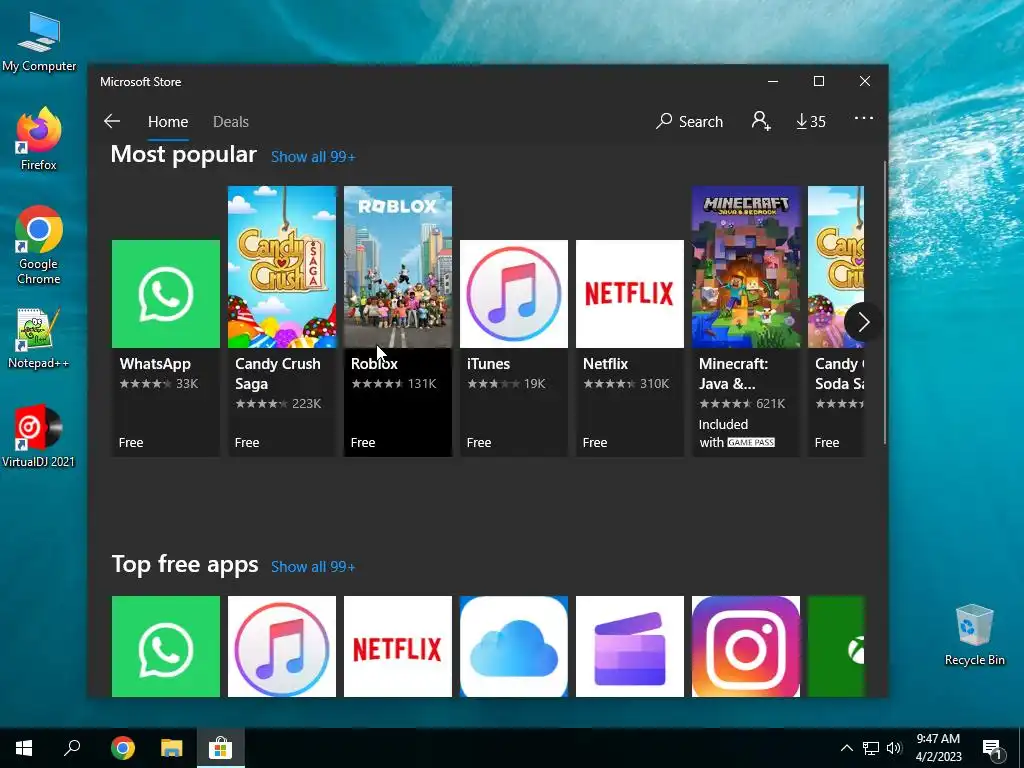Select the Notepad++ desktop icon

(x=39, y=338)
